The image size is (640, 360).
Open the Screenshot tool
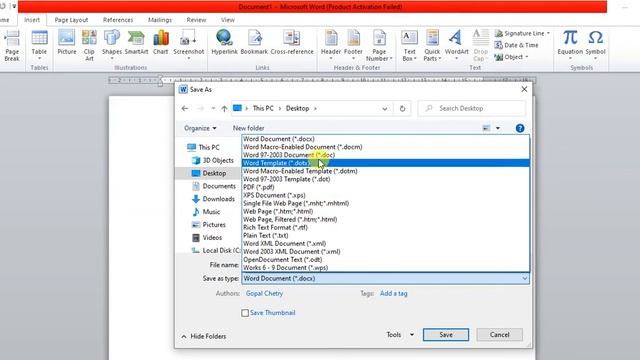(x=189, y=45)
